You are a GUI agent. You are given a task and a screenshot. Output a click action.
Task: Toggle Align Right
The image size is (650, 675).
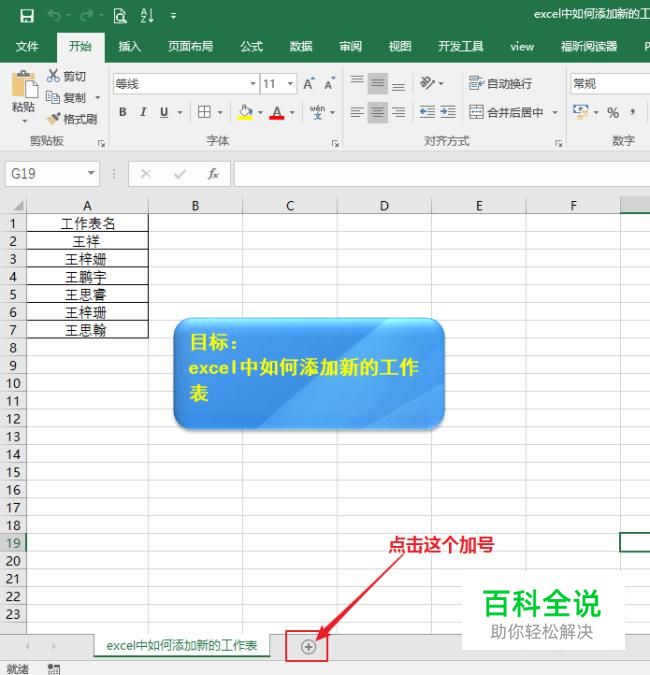click(x=398, y=112)
